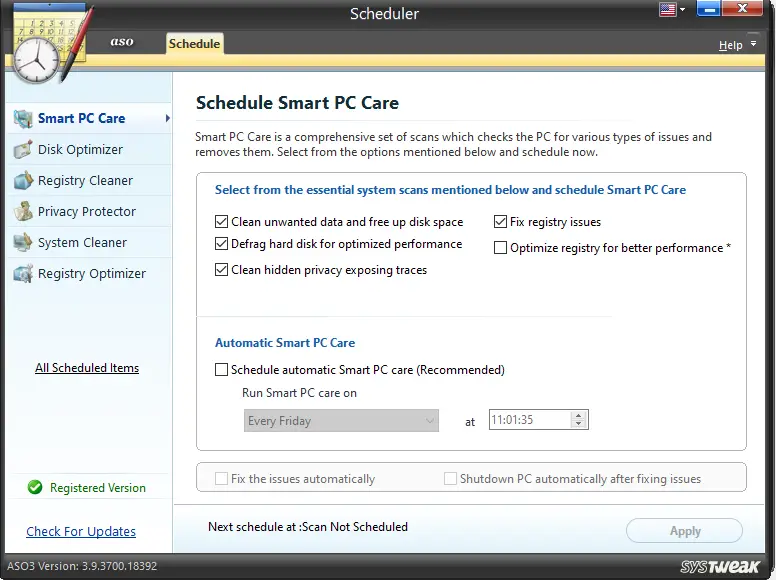Screen dimensions: 776x580
Task: Click the Disk Optimizer sidebar icon
Action: (23, 150)
